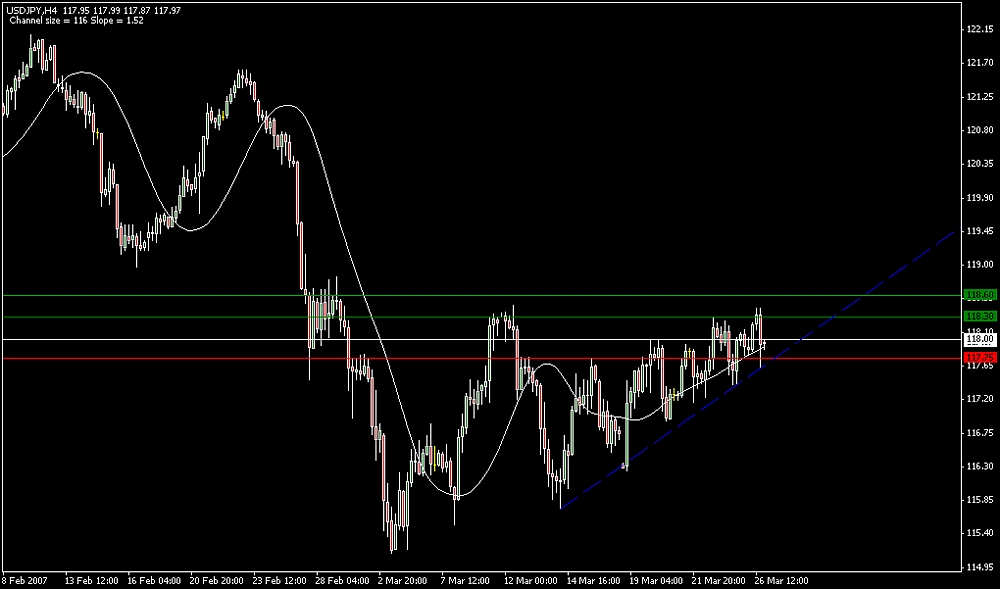Screen dimensions: 1000x589
Task: Click the 7 Mar 12:00 time label
Action: [466, 580]
